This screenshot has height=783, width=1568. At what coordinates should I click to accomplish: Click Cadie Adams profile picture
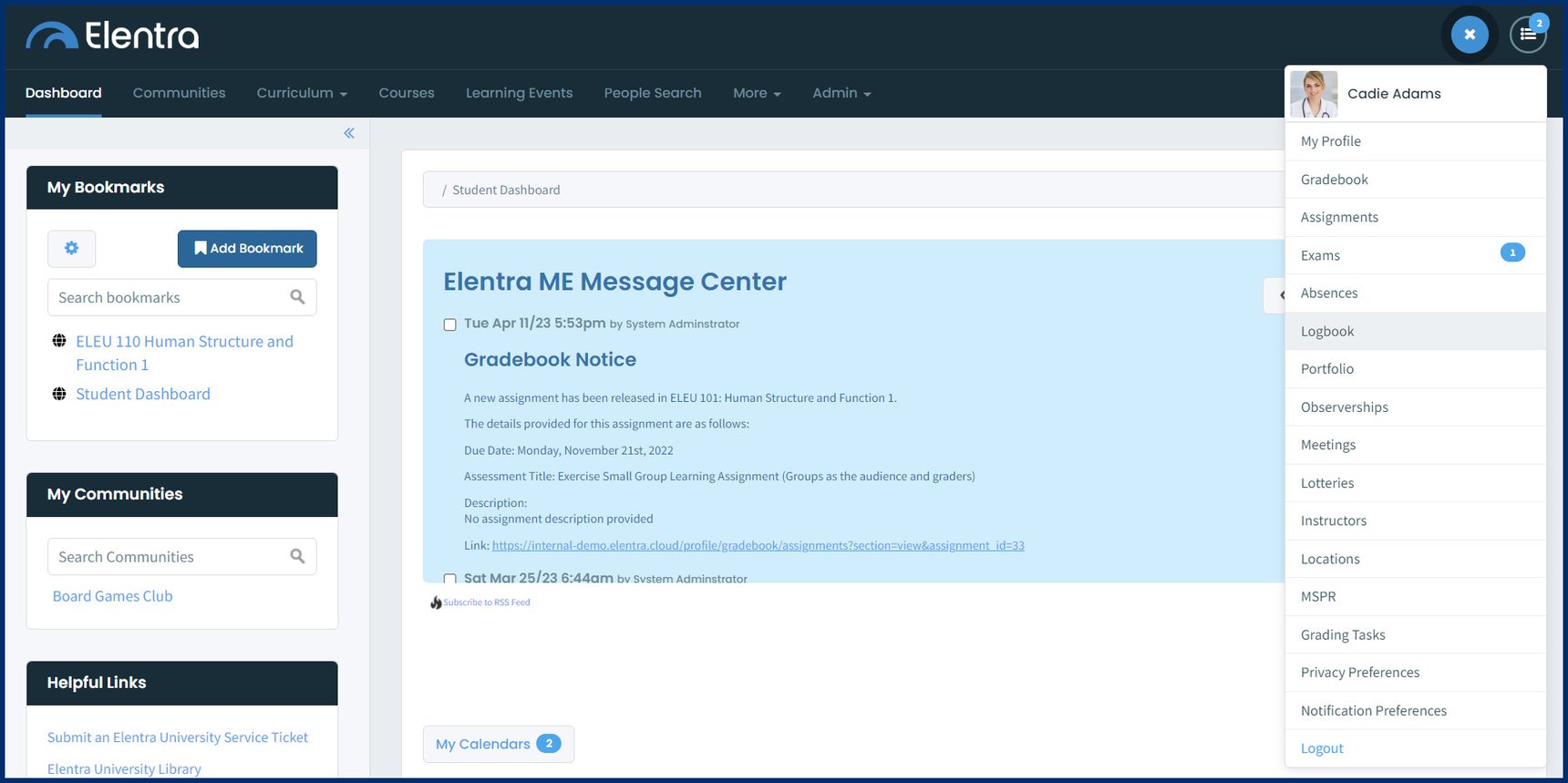pyautogui.click(x=1314, y=94)
